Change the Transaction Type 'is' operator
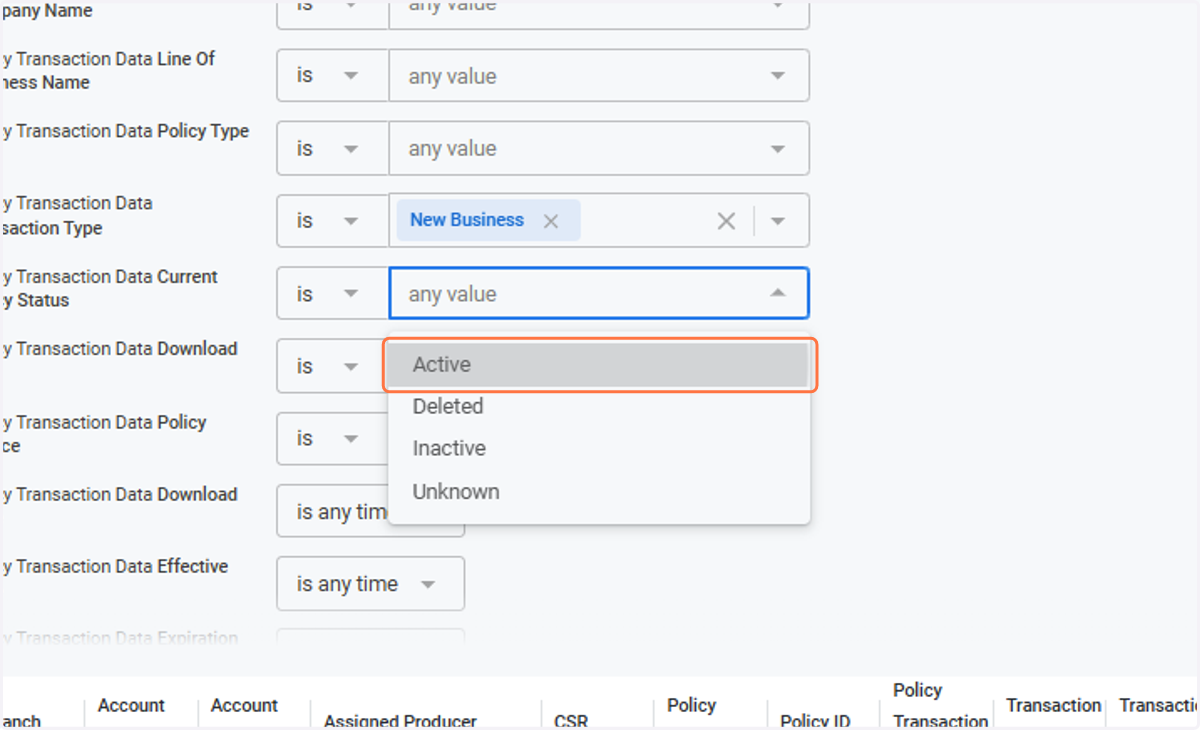 click(x=332, y=221)
